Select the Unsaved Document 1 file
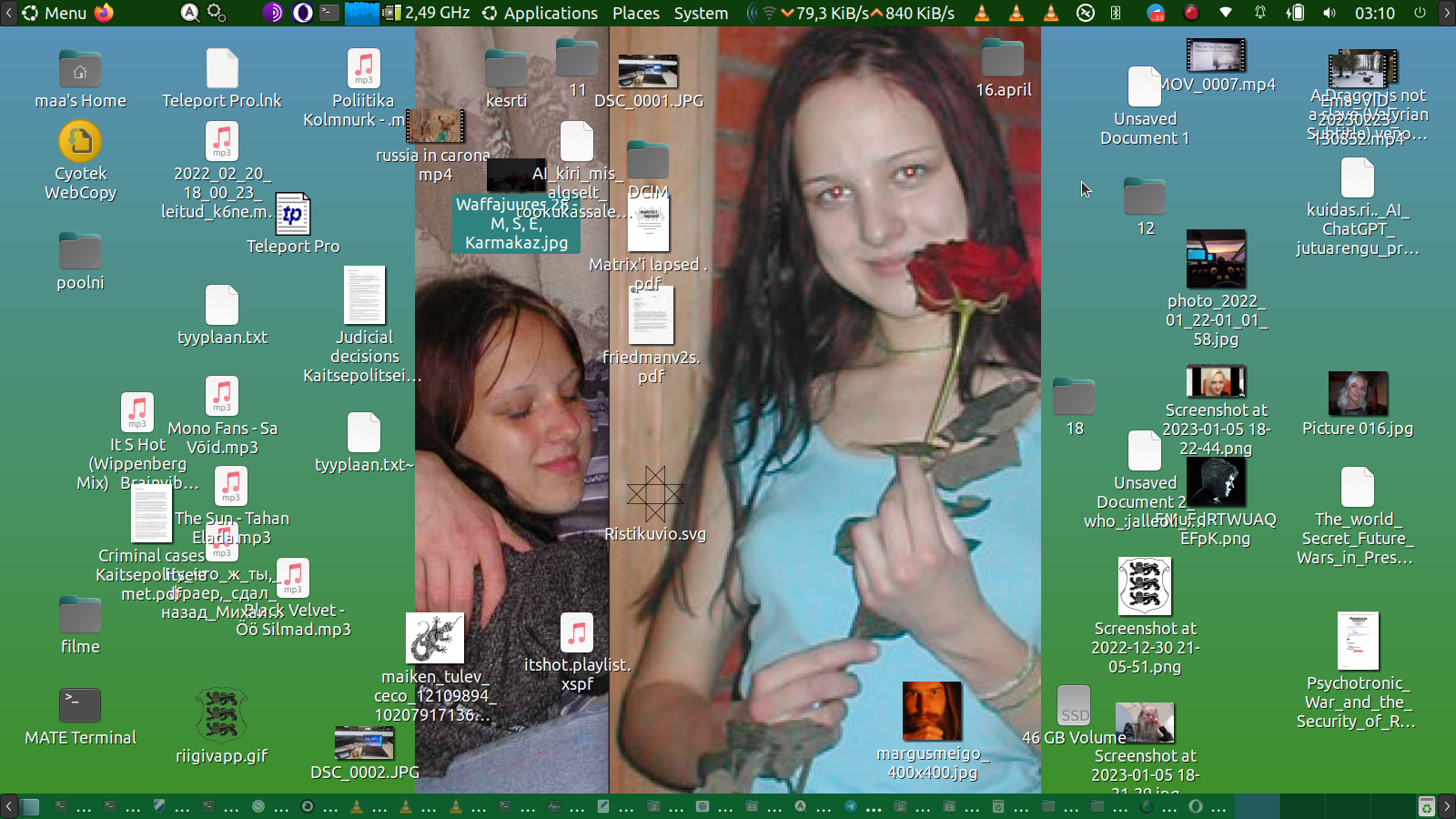1456x819 pixels. [1145, 106]
